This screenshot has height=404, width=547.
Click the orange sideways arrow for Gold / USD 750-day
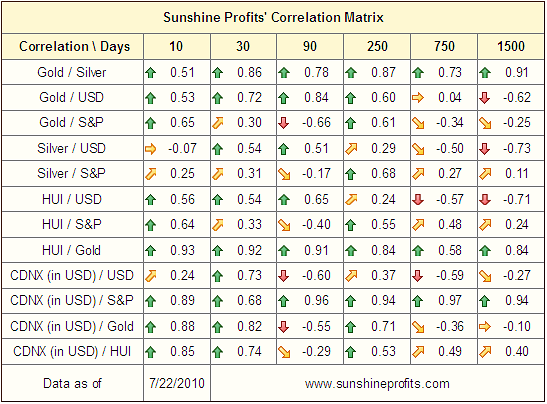(x=418, y=98)
